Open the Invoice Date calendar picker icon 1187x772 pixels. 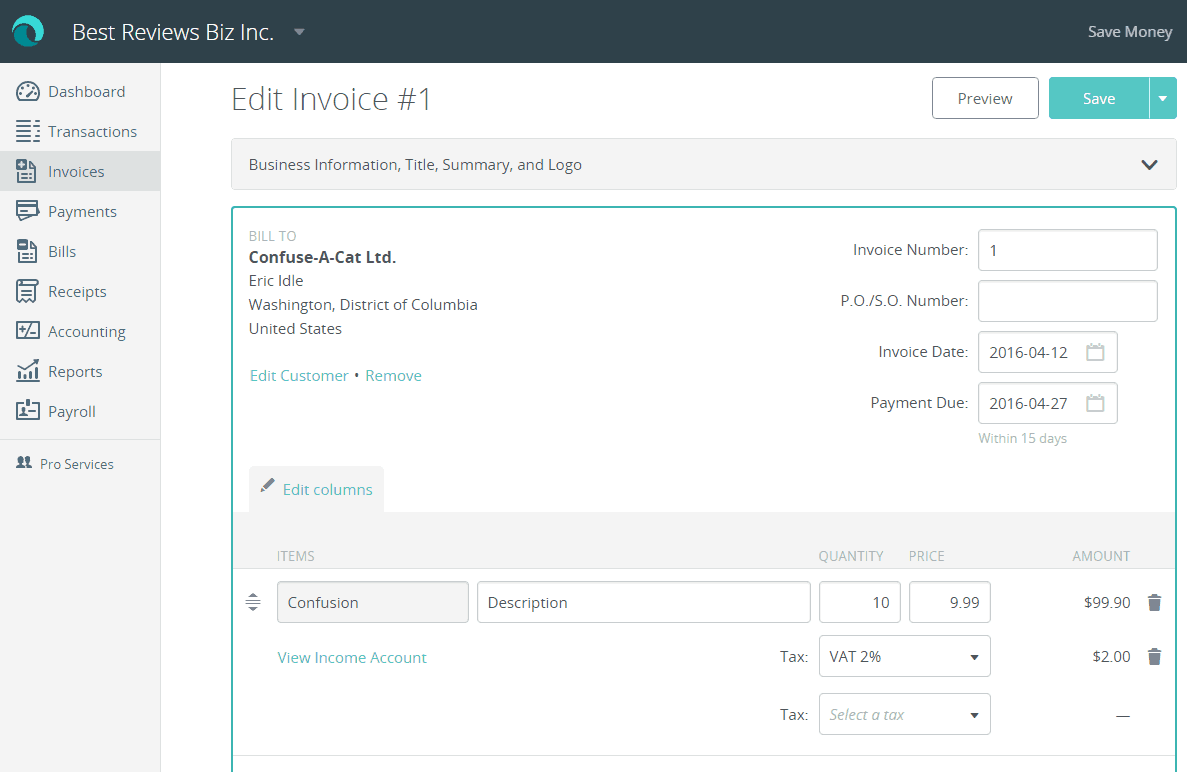coord(1095,352)
